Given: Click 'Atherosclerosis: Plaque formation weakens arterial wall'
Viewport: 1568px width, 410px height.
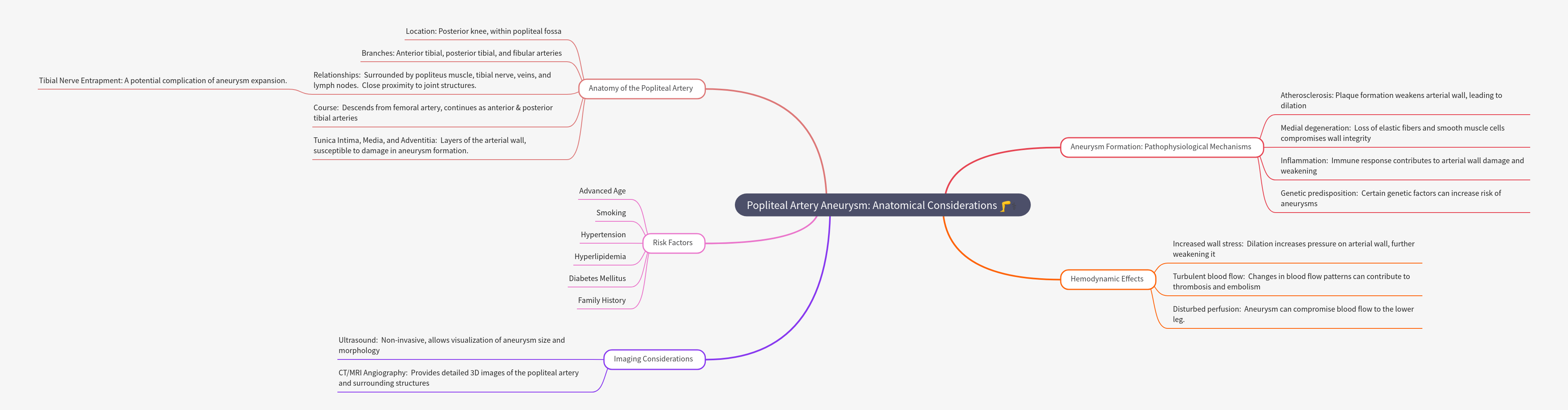Looking at the screenshot, I should [x=1391, y=101].
